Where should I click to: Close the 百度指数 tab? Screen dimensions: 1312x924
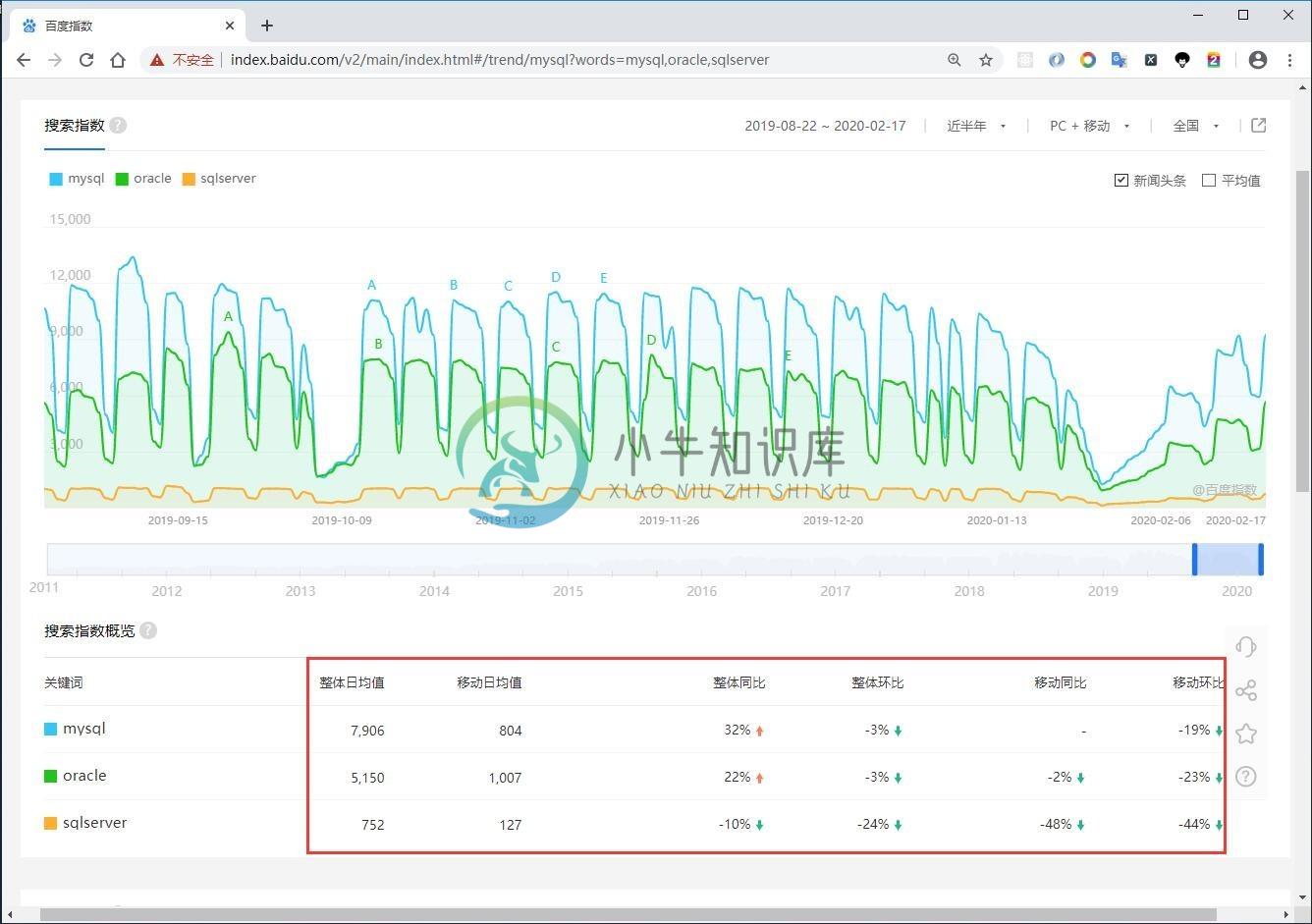click(231, 26)
